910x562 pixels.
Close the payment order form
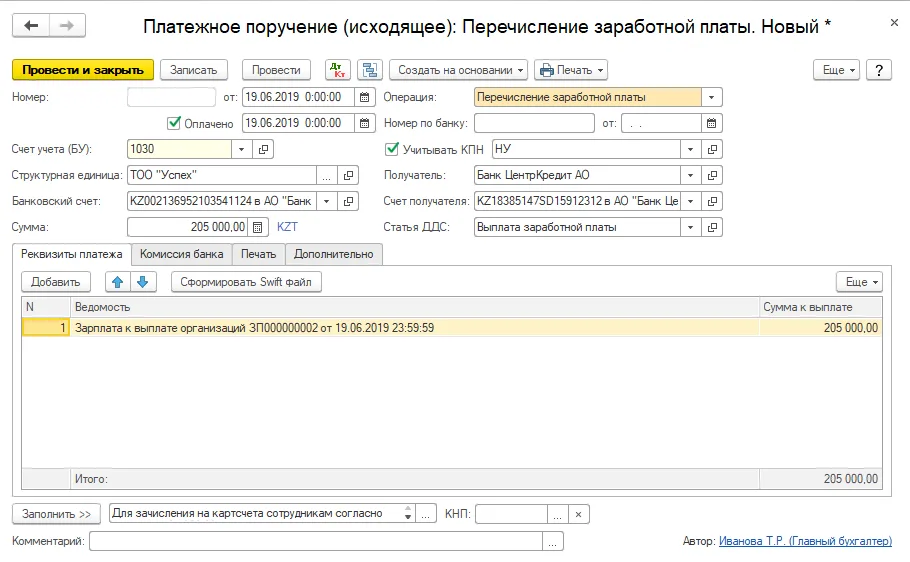[x=894, y=23]
